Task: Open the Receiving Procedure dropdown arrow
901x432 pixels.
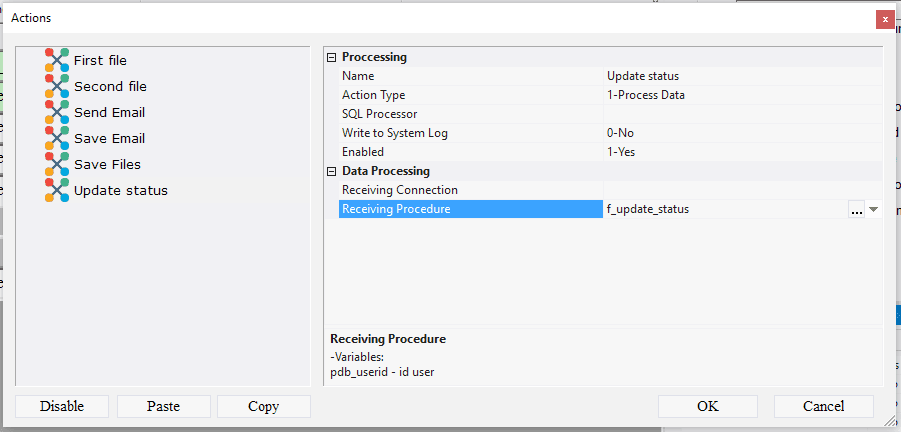Action: 873,210
